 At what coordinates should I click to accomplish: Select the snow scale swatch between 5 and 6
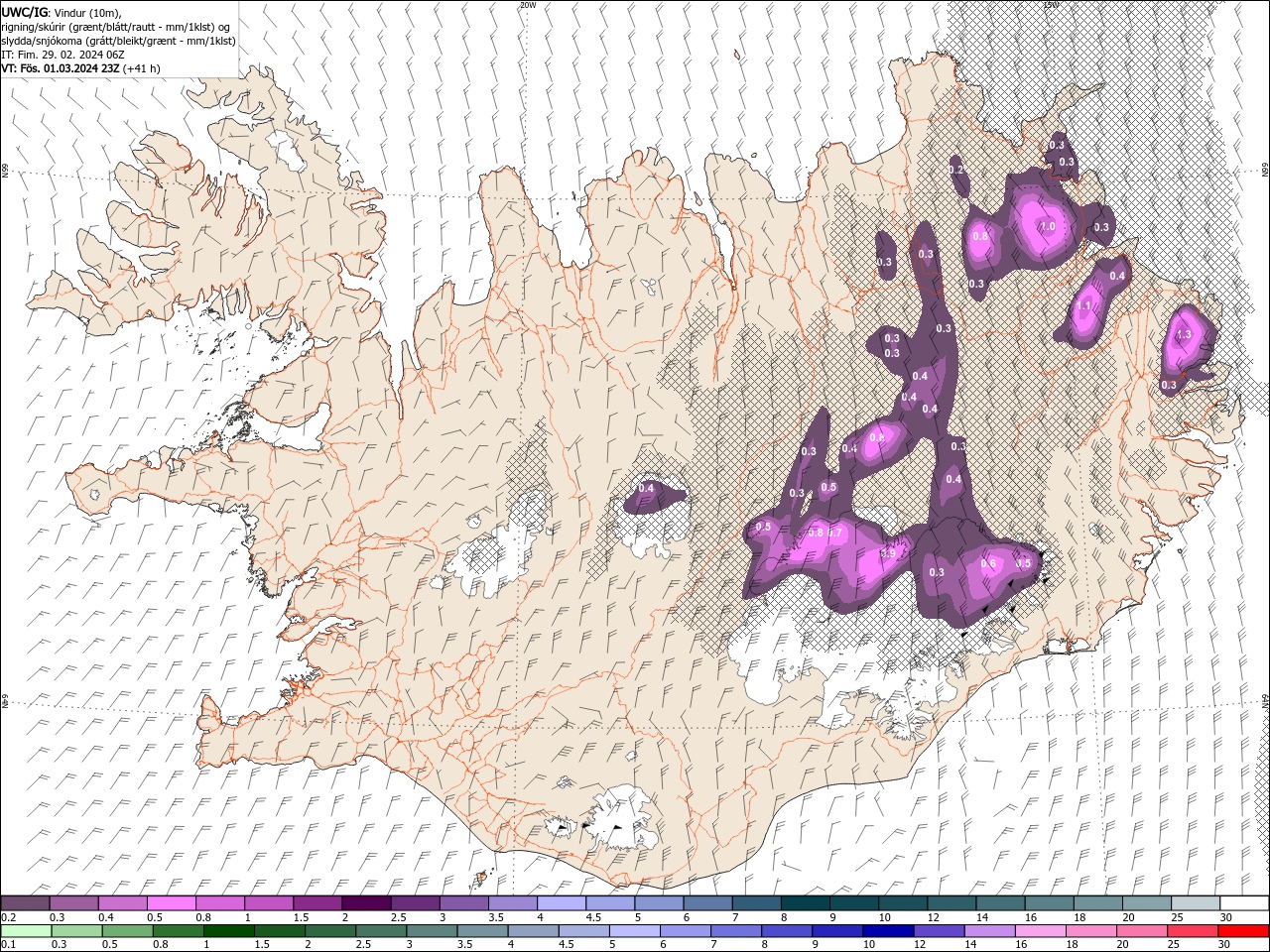[659, 903]
